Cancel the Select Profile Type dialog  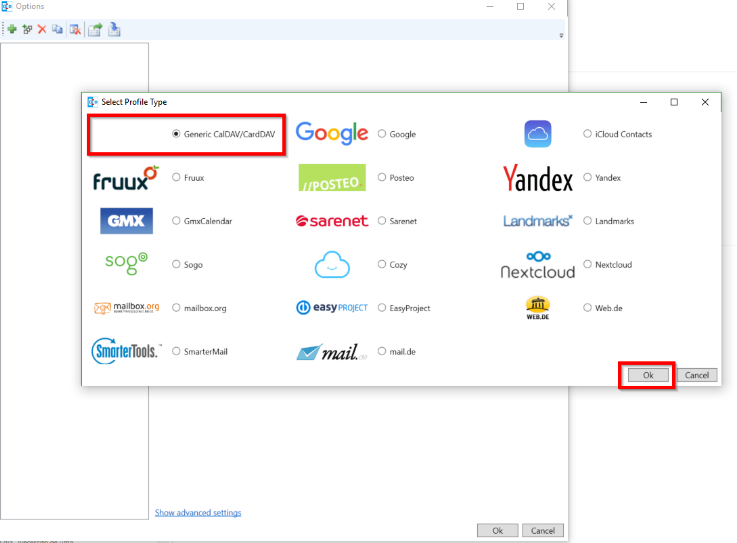[697, 375]
